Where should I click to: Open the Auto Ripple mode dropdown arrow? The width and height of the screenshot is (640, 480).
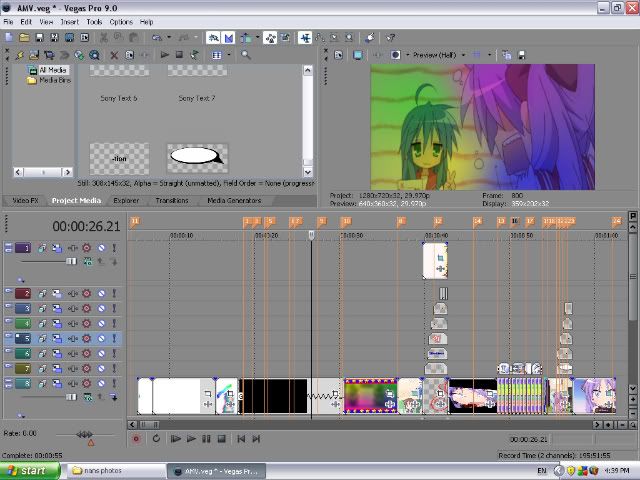click(258, 38)
